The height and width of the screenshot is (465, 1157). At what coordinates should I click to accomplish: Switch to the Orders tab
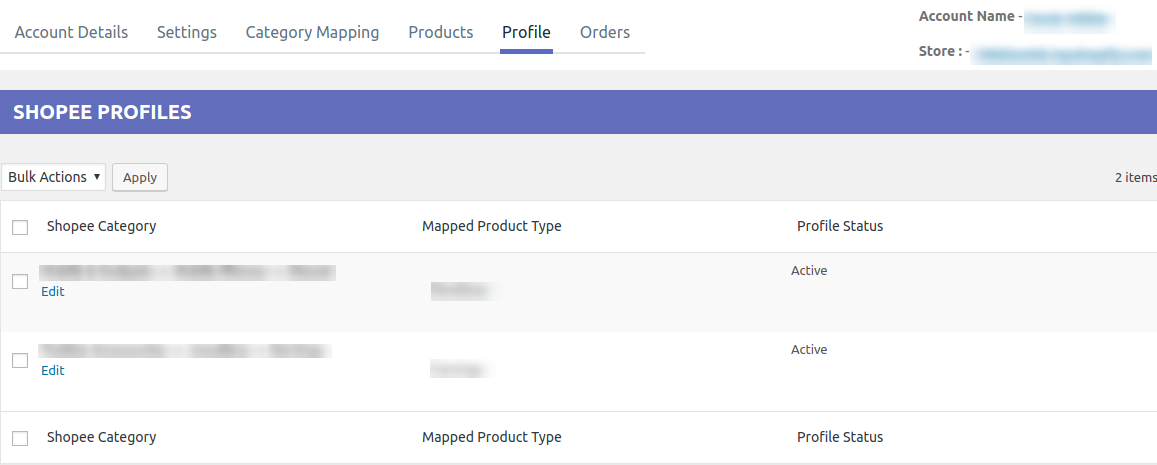(605, 32)
